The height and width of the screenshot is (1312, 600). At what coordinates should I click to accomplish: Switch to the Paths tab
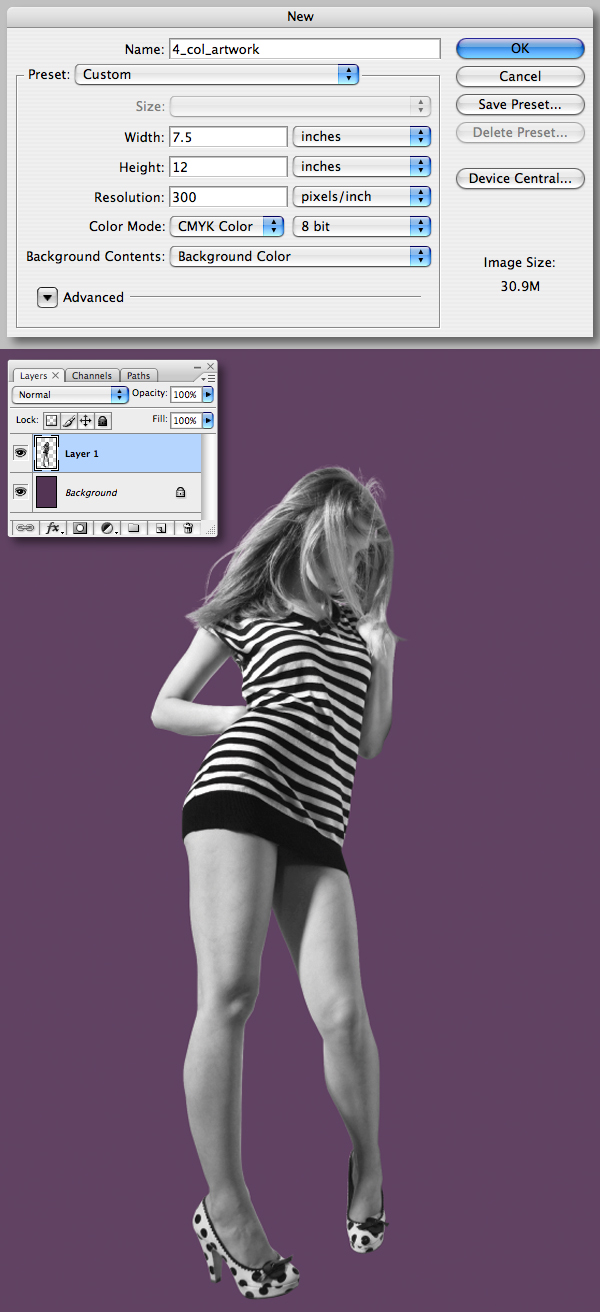[139, 376]
